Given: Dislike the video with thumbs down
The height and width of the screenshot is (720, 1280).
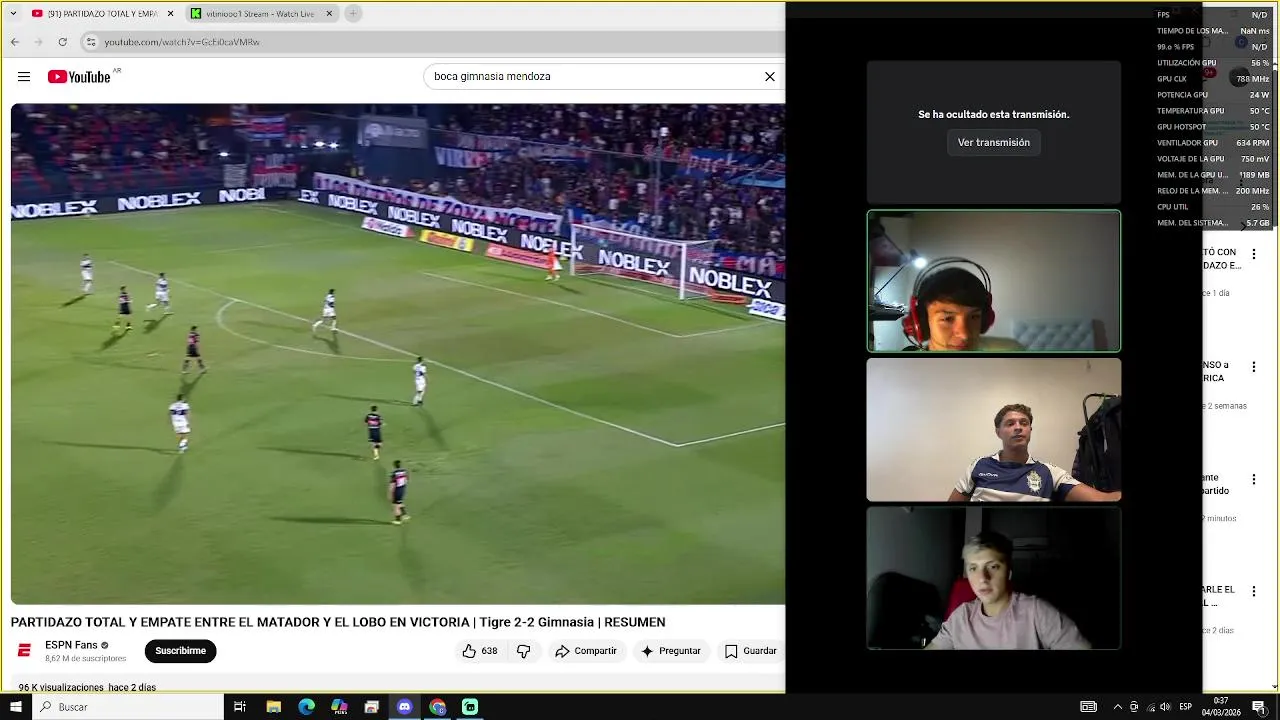Looking at the screenshot, I should click(x=524, y=651).
